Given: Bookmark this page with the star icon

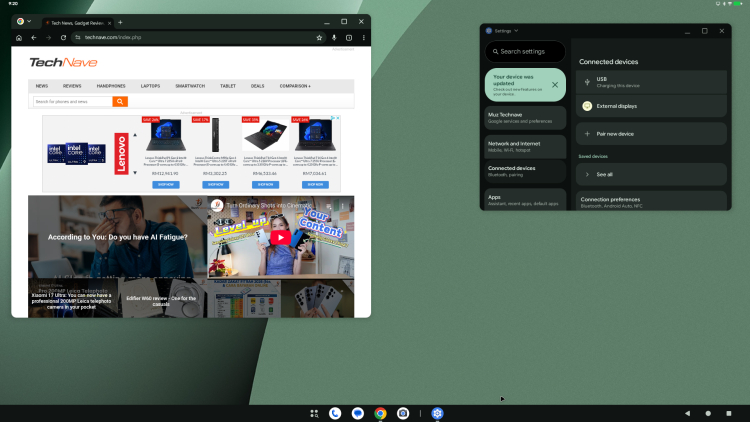Looking at the screenshot, I should click(319, 37).
